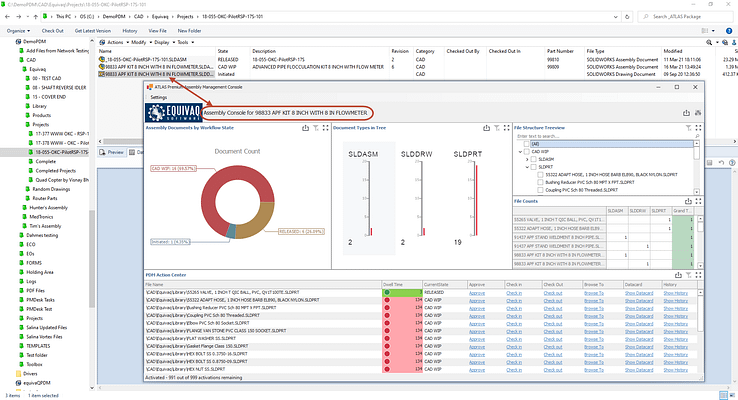Click the PDM search icon above file list
This screenshot has height=400, width=738.
click(709, 42)
